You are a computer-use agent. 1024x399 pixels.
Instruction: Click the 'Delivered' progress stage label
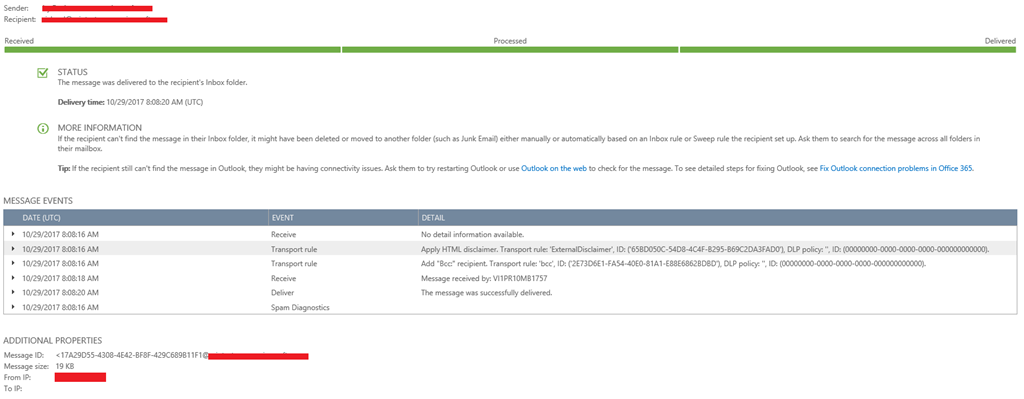(x=1000, y=40)
